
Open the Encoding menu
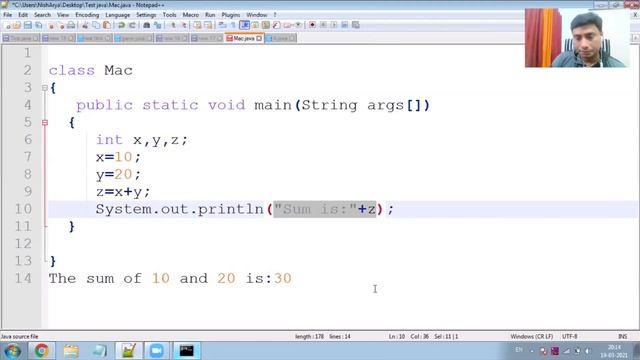pyautogui.click(x=87, y=15)
